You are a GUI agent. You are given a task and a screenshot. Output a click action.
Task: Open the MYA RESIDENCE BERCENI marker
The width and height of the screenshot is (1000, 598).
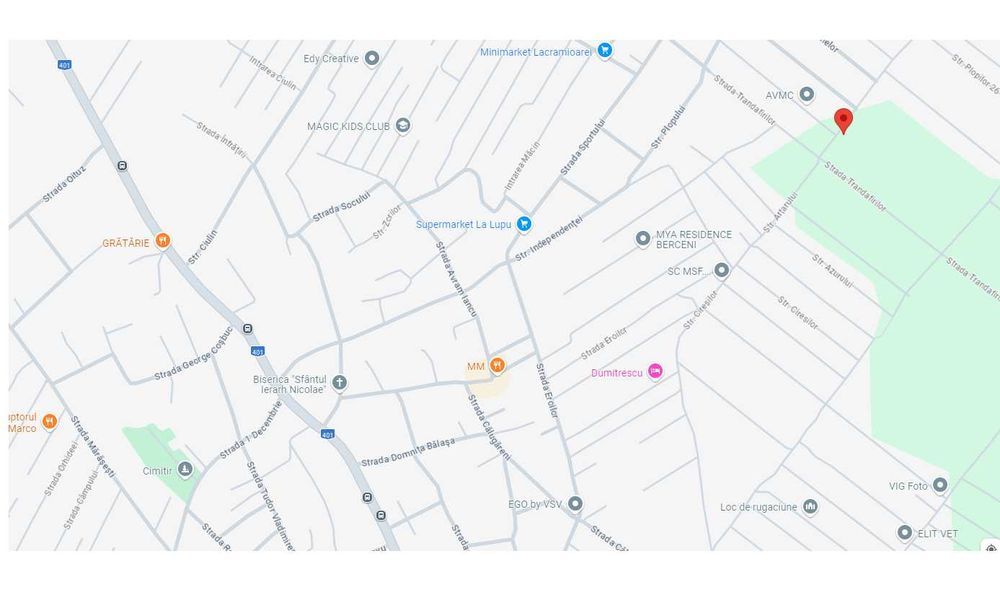(x=643, y=238)
